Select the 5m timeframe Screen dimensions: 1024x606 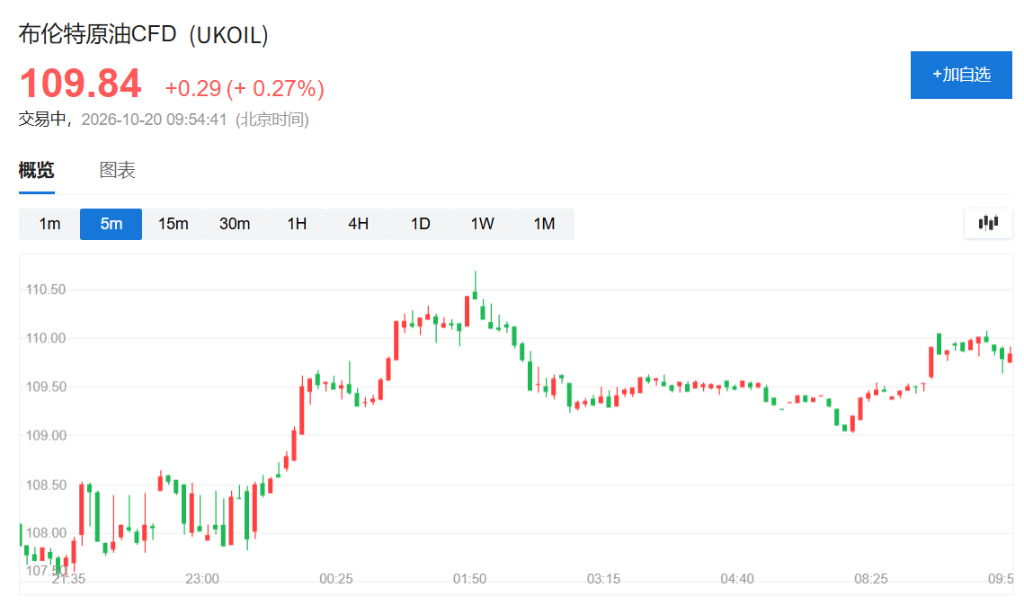[x=111, y=224]
